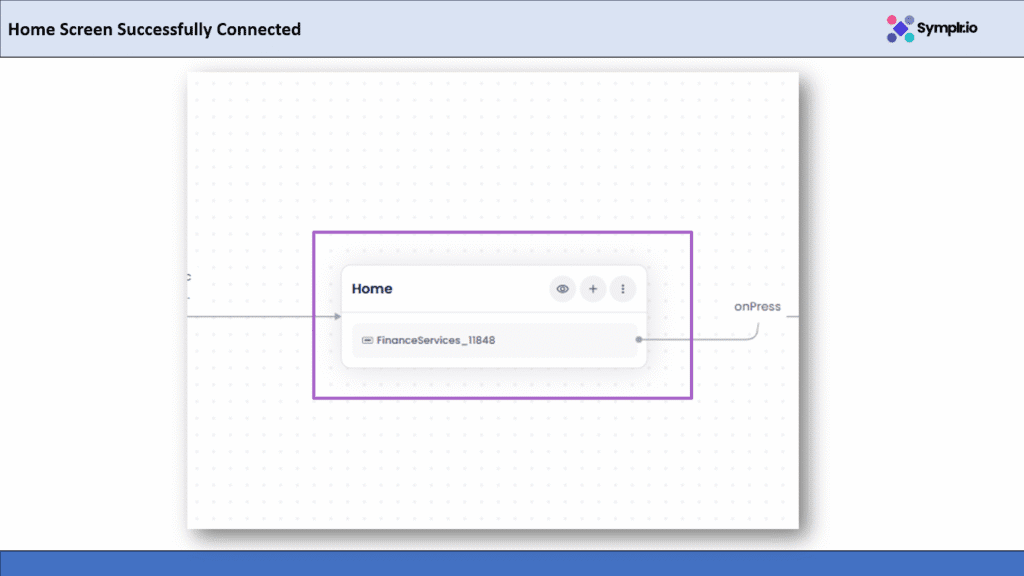Select the Home node title
1024x576 pixels.
pos(372,289)
